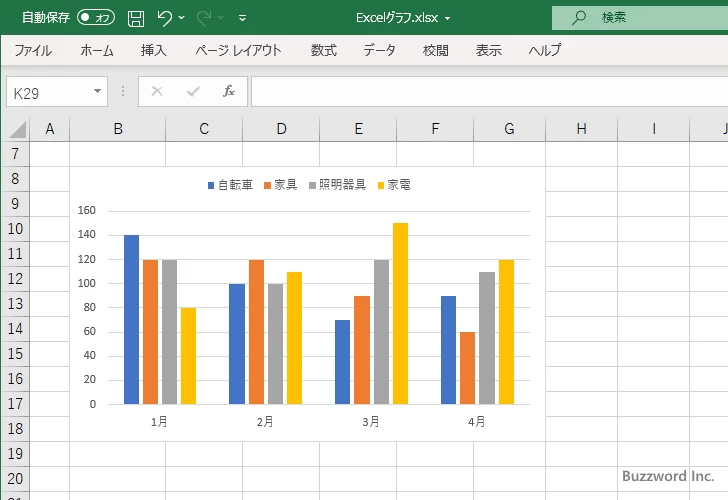Select row 7 header
728x500 pixels.
15,154
